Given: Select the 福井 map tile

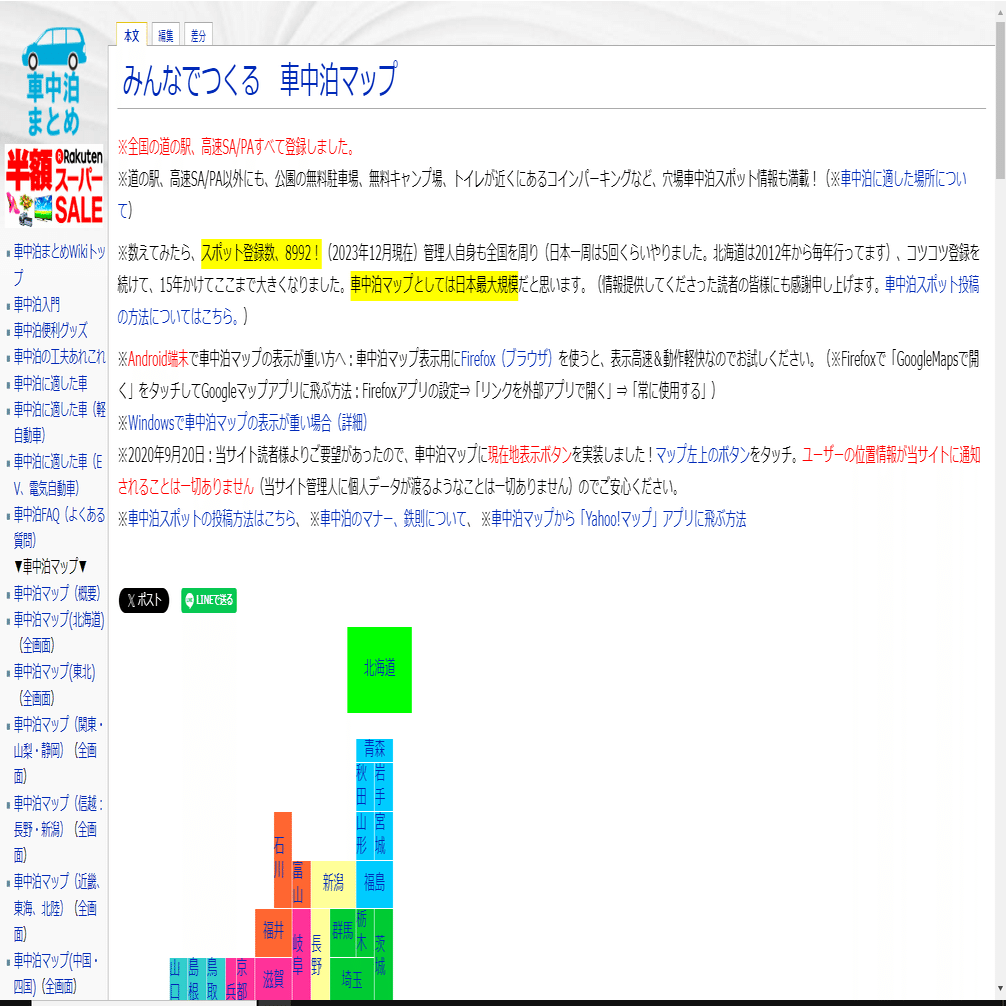Looking at the screenshot, I should (x=273, y=932).
